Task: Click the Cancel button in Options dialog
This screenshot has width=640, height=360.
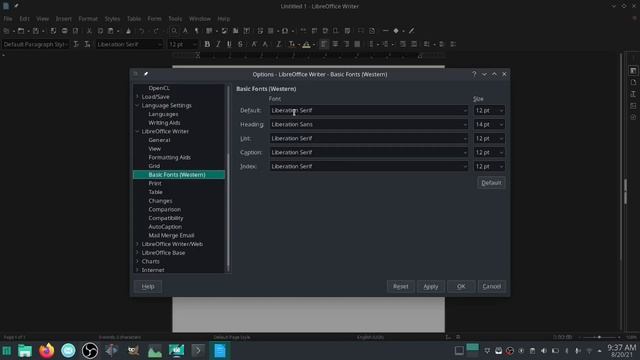Action: (491, 286)
